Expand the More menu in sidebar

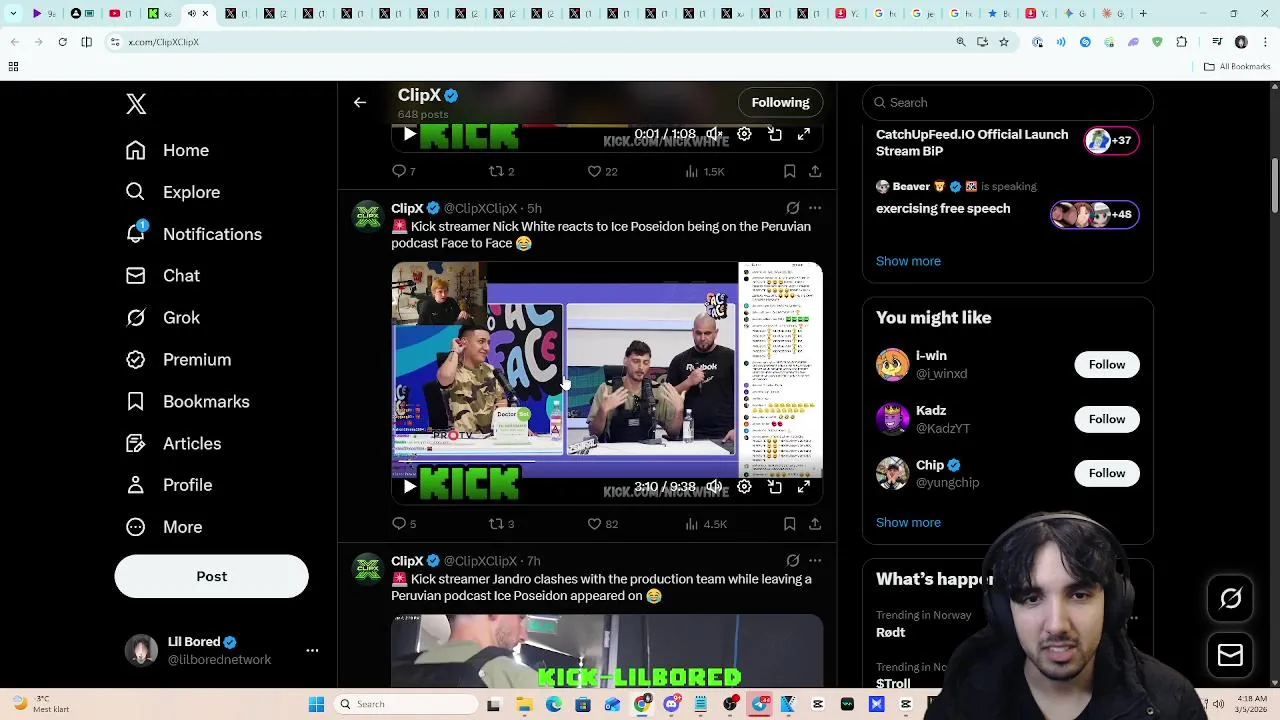pos(164,527)
